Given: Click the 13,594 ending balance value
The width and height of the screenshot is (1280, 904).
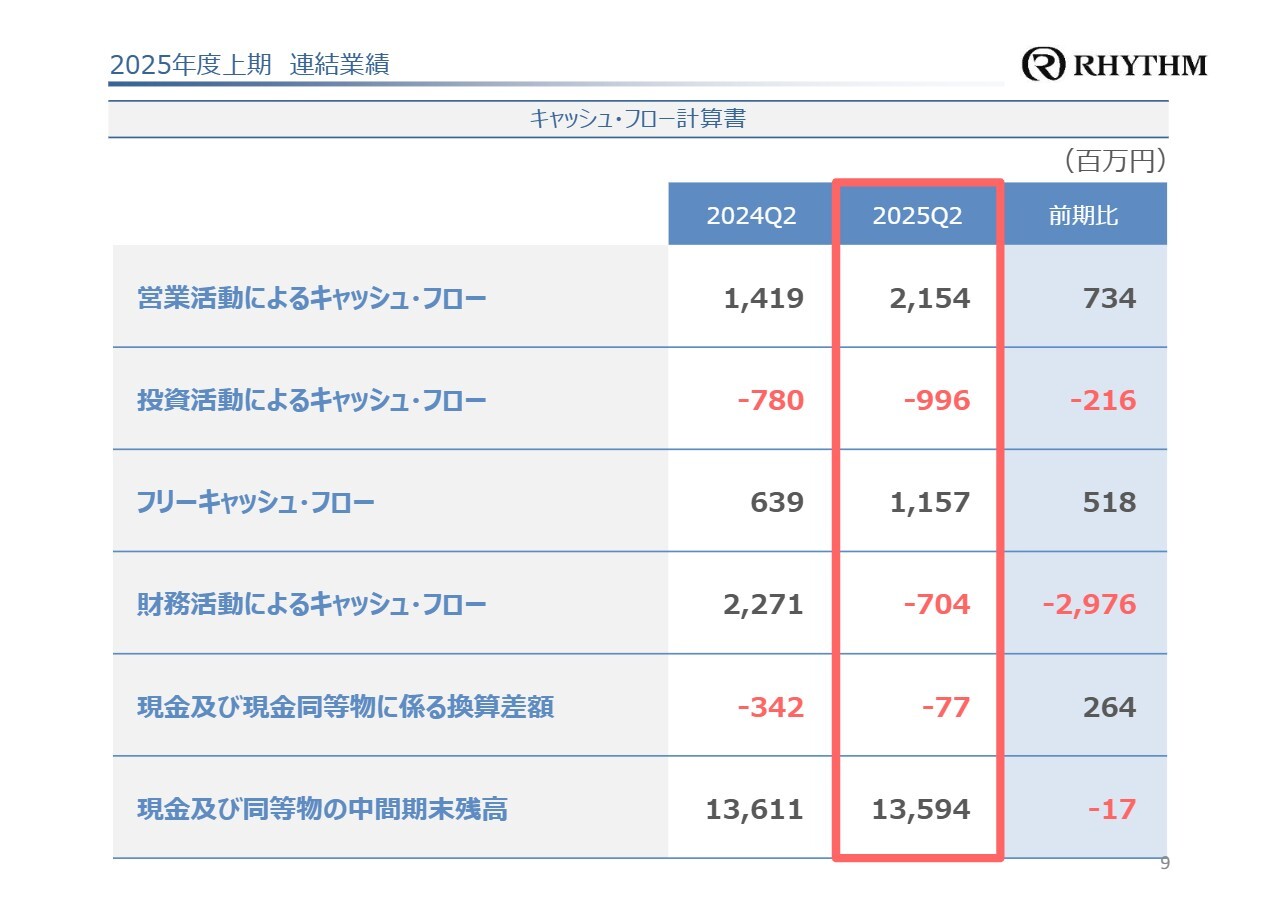Looking at the screenshot, I should (920, 809).
